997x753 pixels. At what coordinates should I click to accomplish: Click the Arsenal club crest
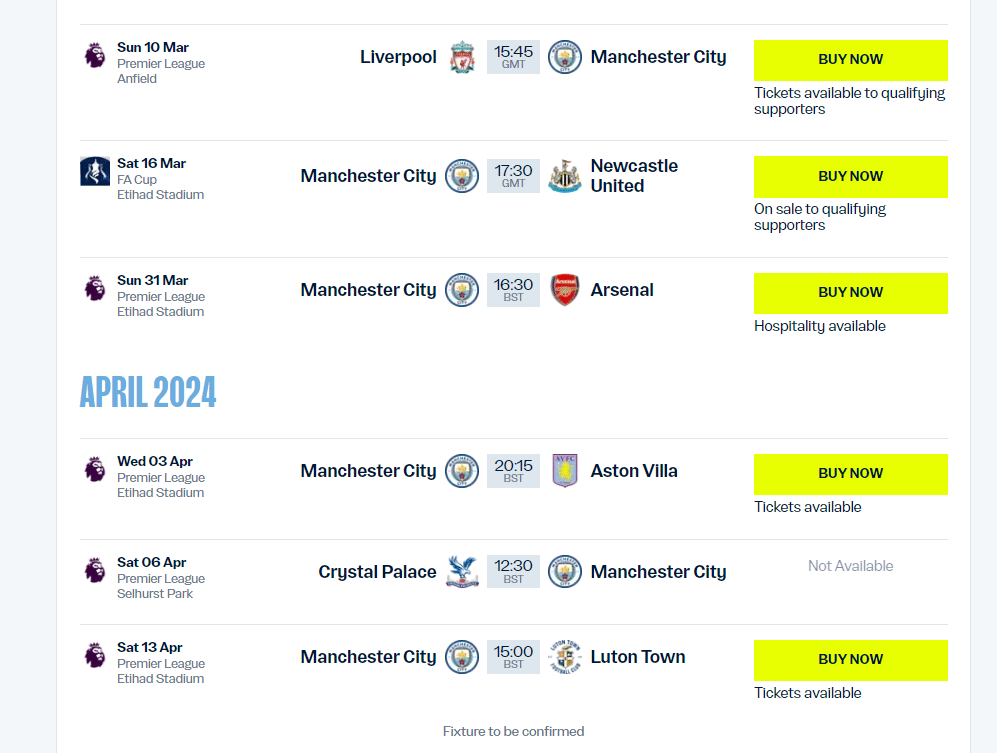point(565,290)
